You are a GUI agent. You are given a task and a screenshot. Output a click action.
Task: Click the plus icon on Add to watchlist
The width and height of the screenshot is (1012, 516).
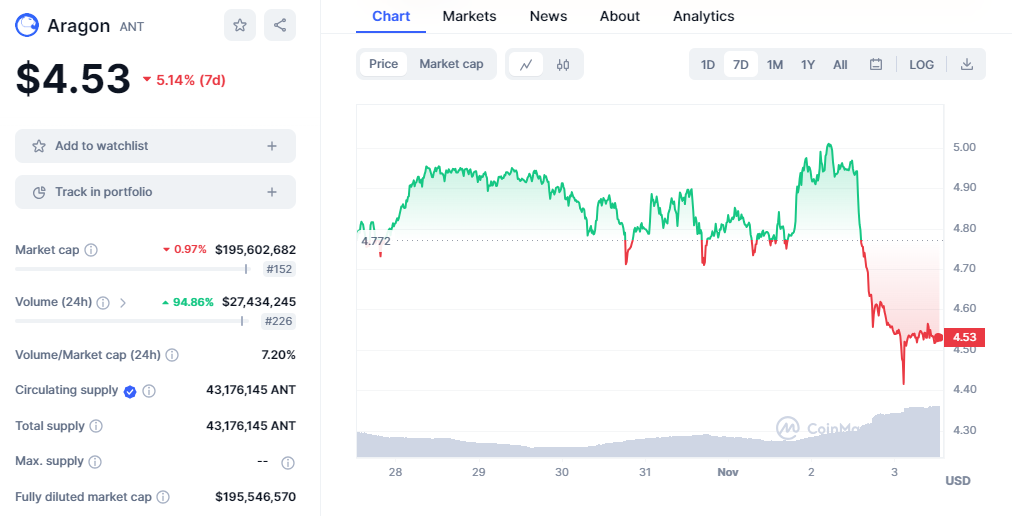(272, 146)
